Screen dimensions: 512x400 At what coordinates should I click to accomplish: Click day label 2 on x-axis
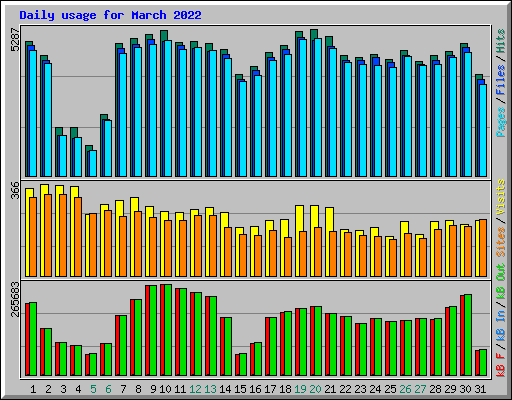pos(48,389)
